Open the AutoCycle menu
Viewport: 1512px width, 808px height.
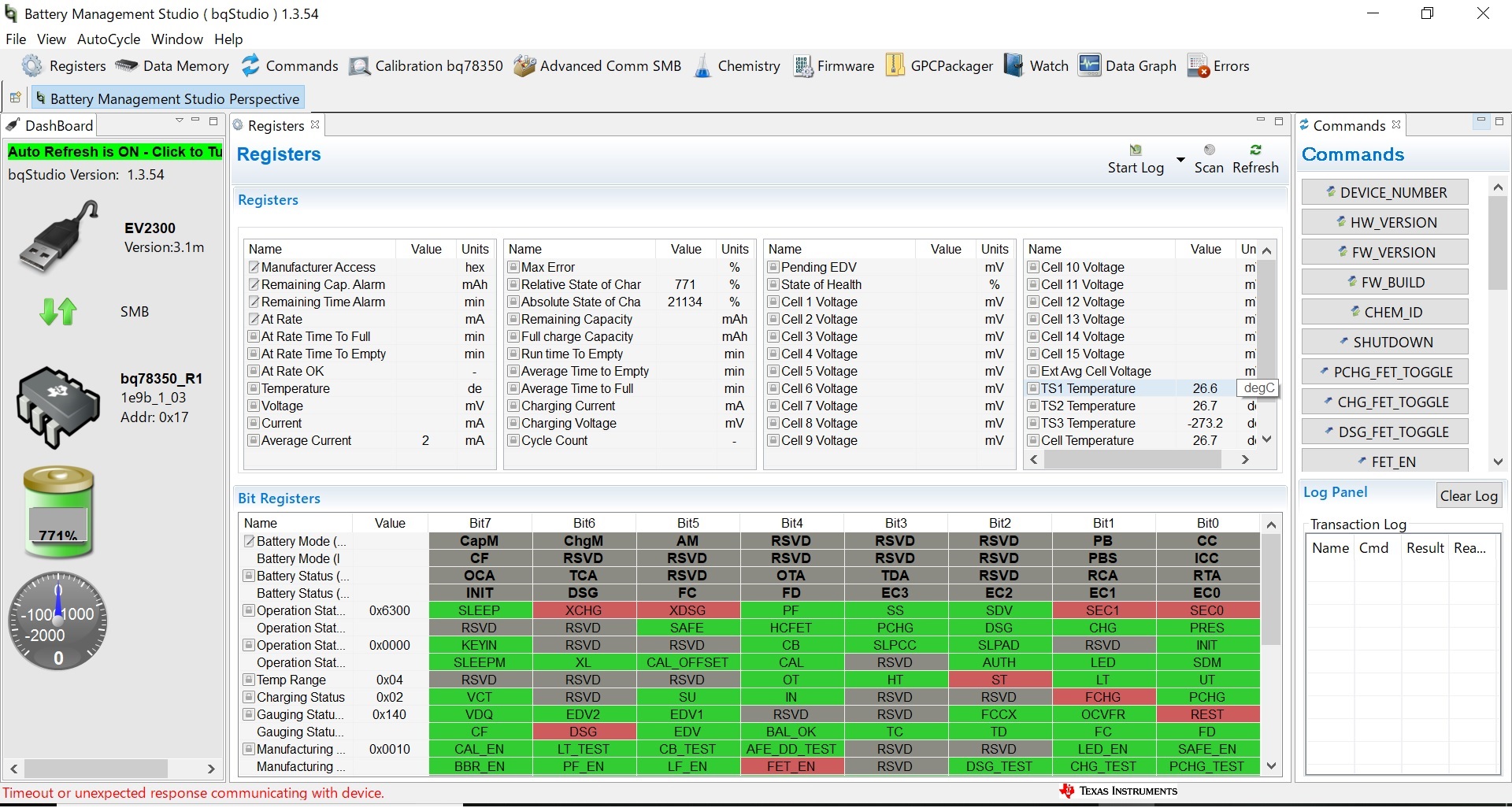pyautogui.click(x=109, y=39)
